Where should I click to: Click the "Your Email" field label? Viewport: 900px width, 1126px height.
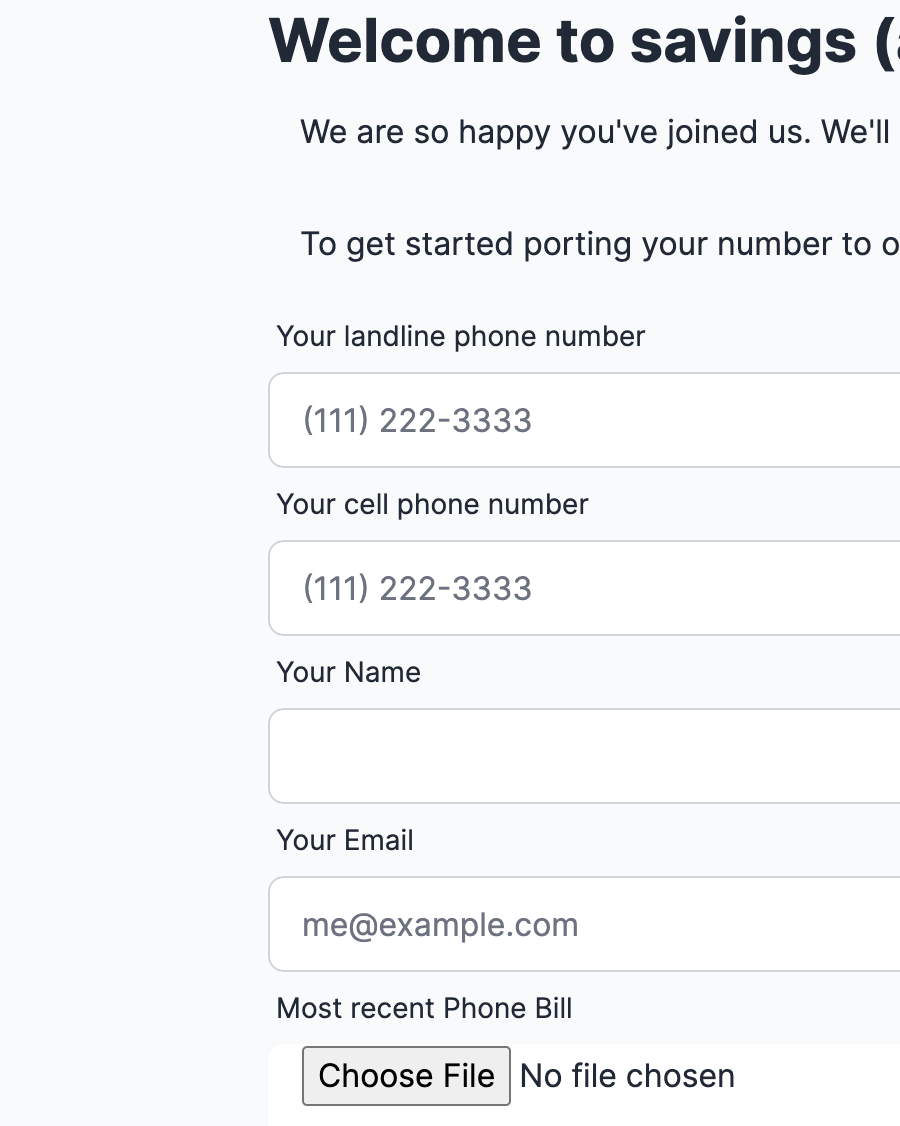coord(345,840)
